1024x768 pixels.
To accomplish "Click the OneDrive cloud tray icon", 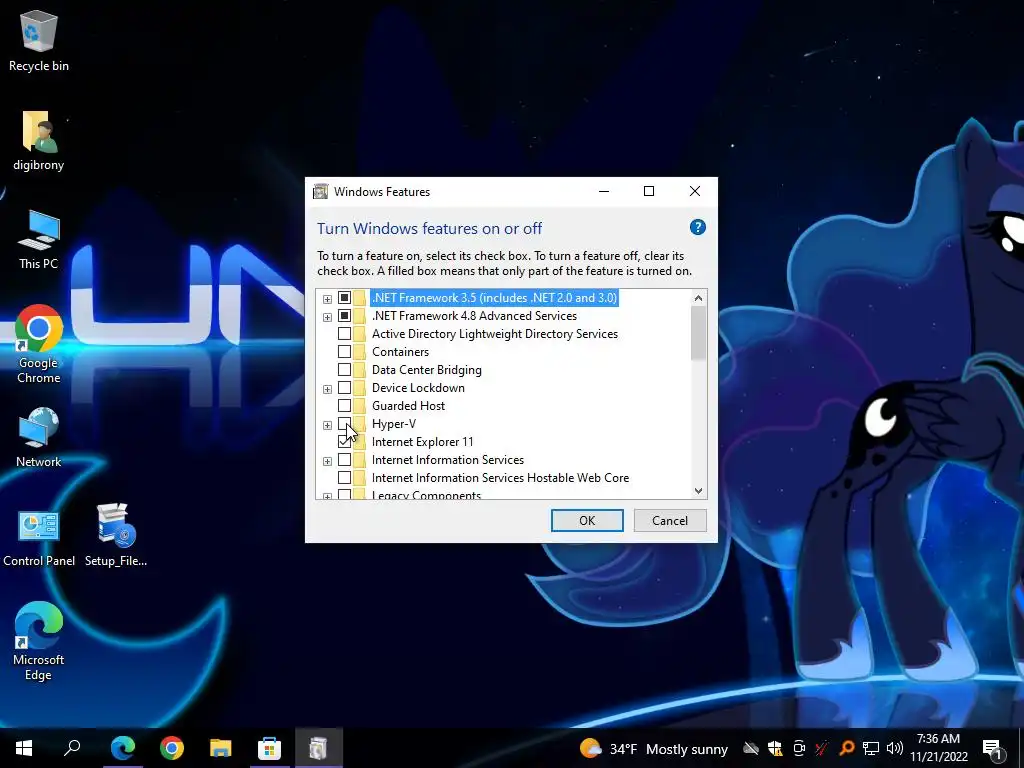I will tap(751, 748).
